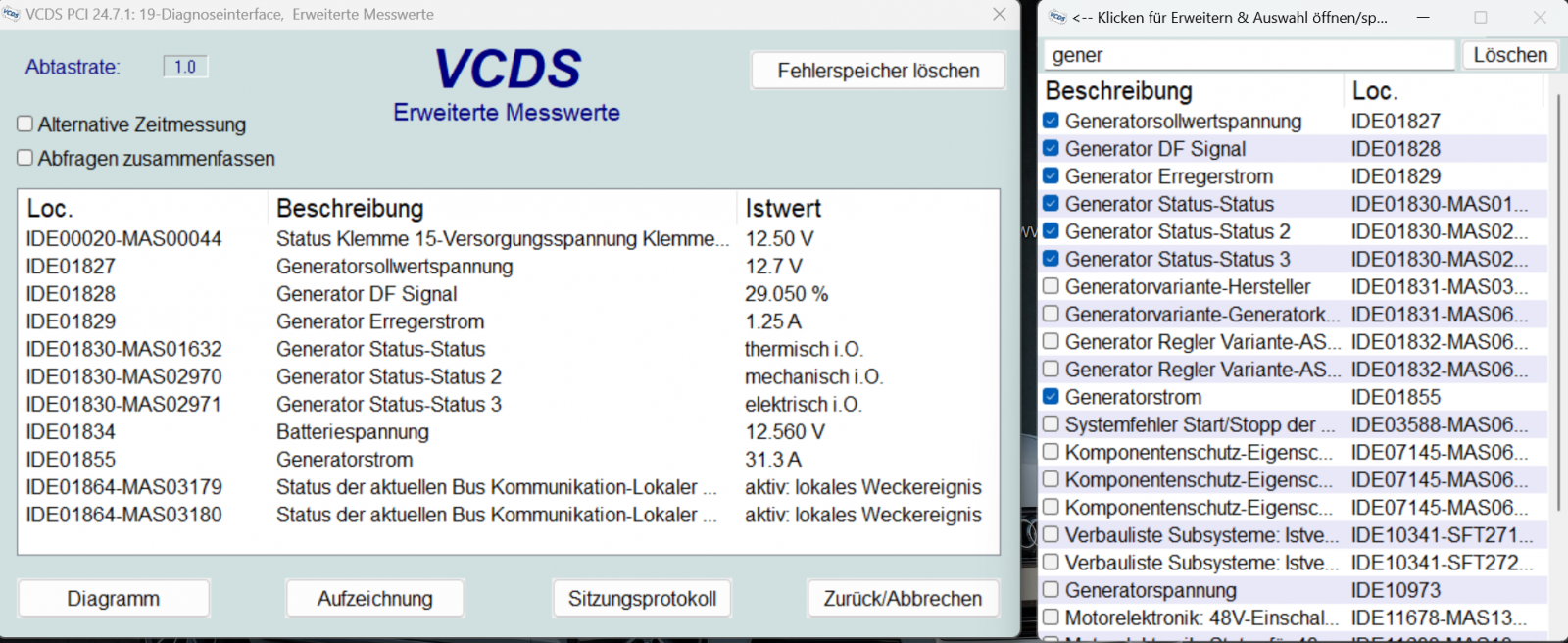1568x643 pixels.
Task: Uncheck Generator Status-Status 3 checkbox
Action: point(1051,259)
